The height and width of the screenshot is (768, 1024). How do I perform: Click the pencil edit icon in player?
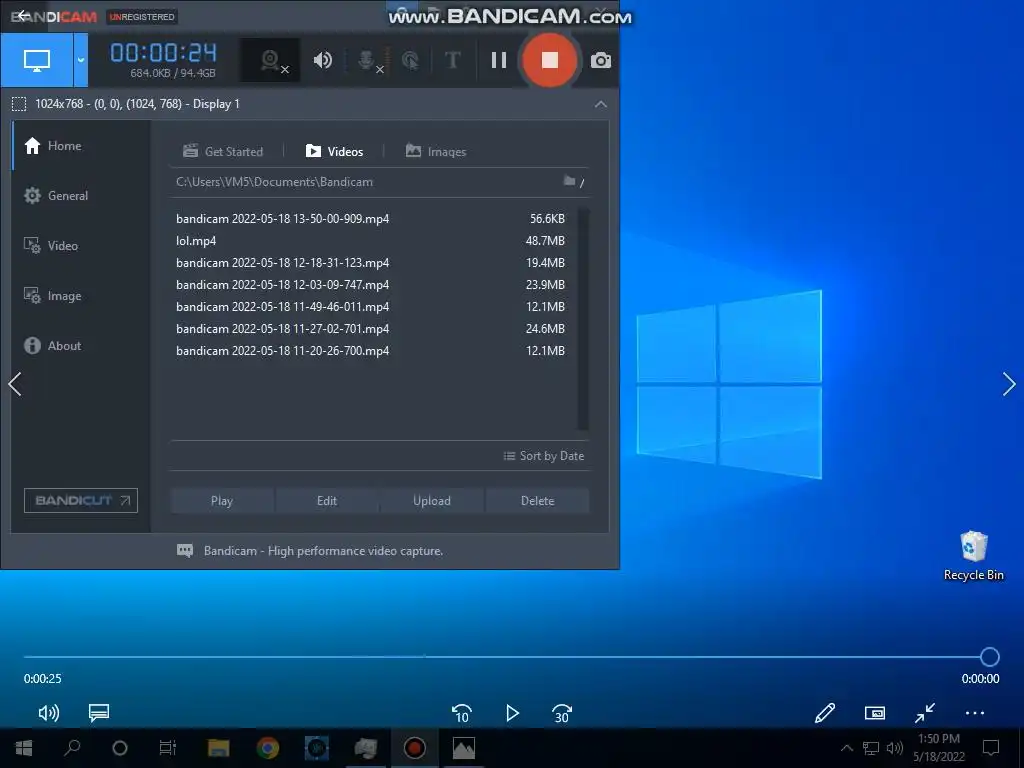pos(825,712)
